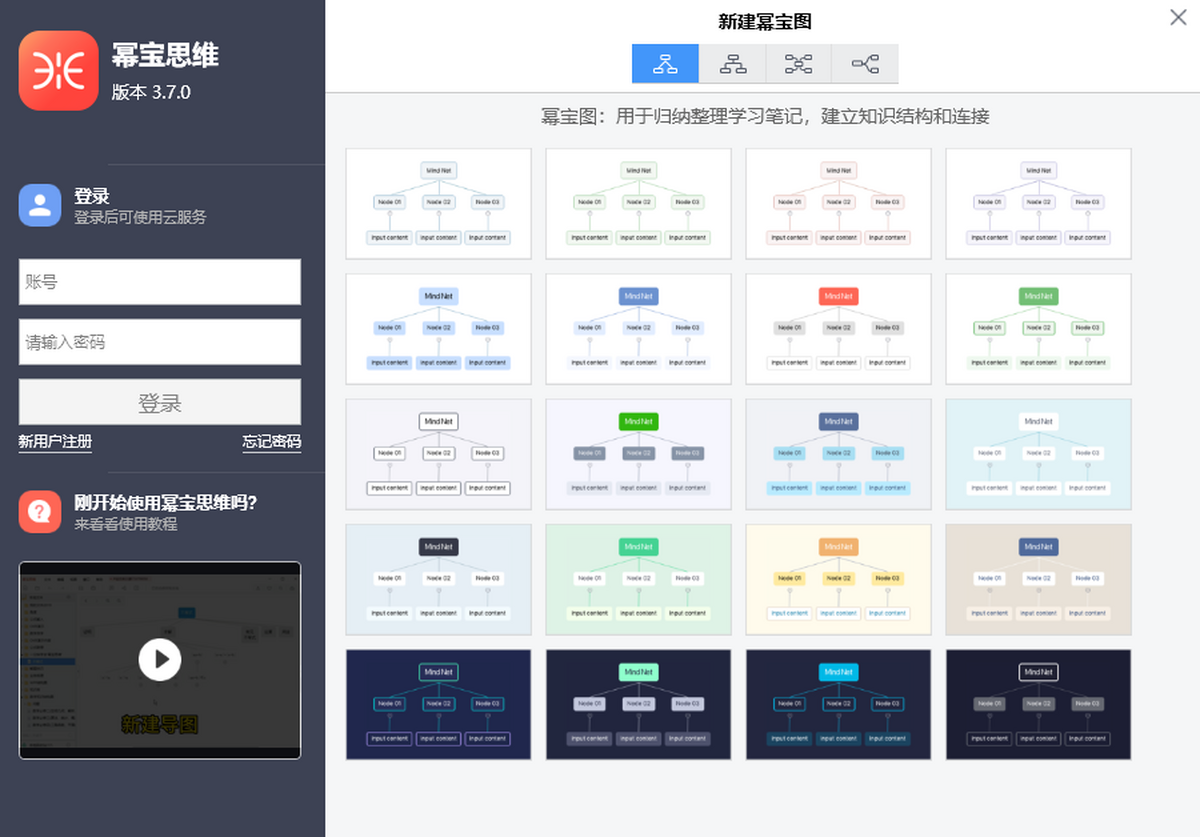Screen dimensions: 1200x837
Task: Switch to the org-chart layout tab
Action: tap(733, 64)
